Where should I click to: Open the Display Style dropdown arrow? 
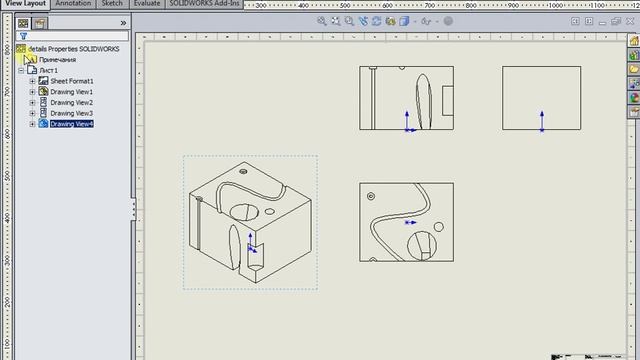415,22
